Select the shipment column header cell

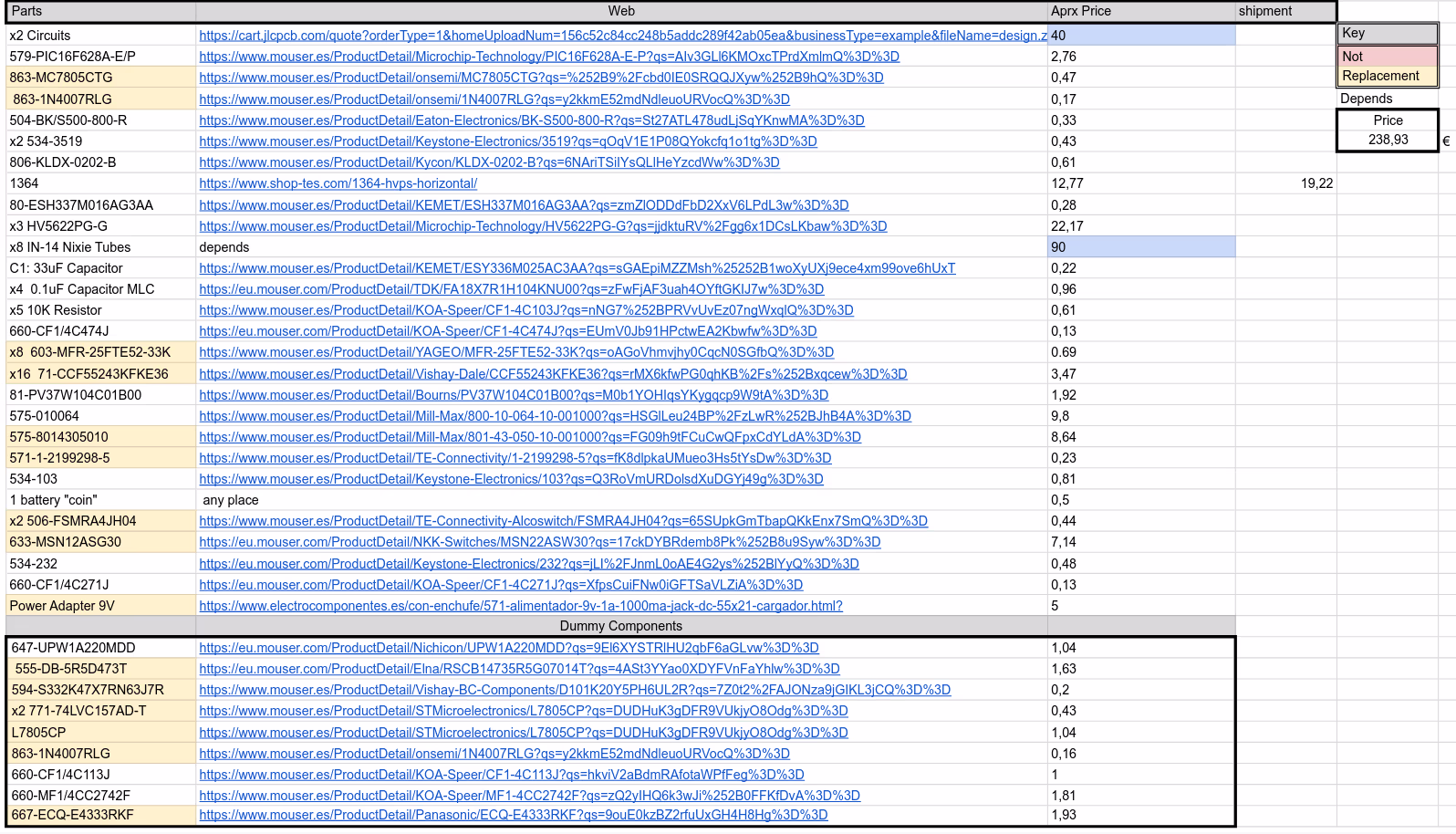tap(1284, 12)
